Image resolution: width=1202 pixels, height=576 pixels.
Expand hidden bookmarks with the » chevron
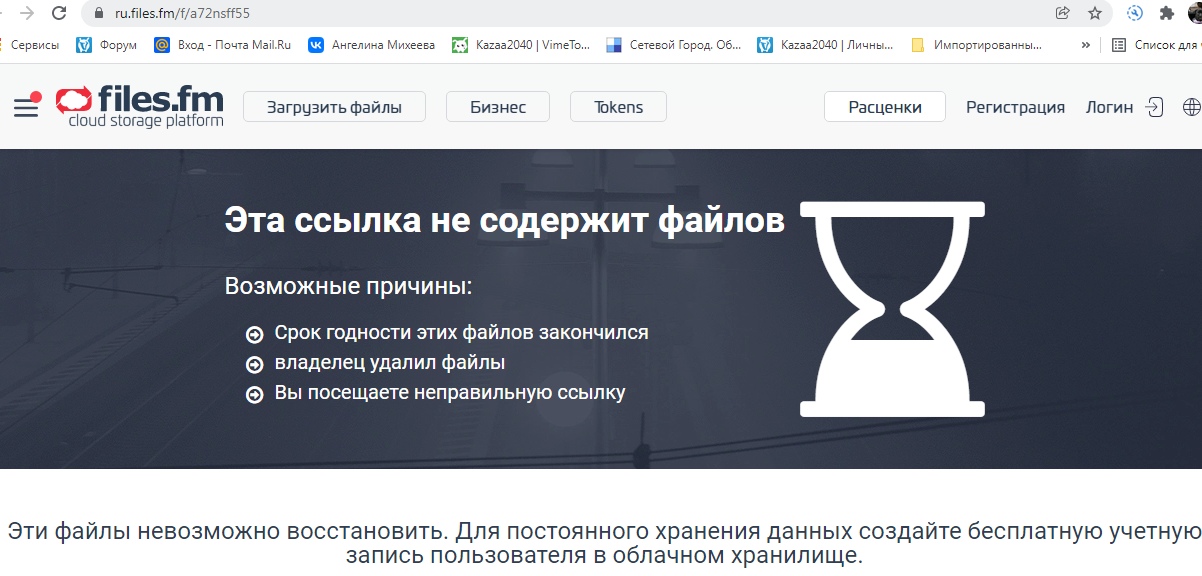[1085, 44]
